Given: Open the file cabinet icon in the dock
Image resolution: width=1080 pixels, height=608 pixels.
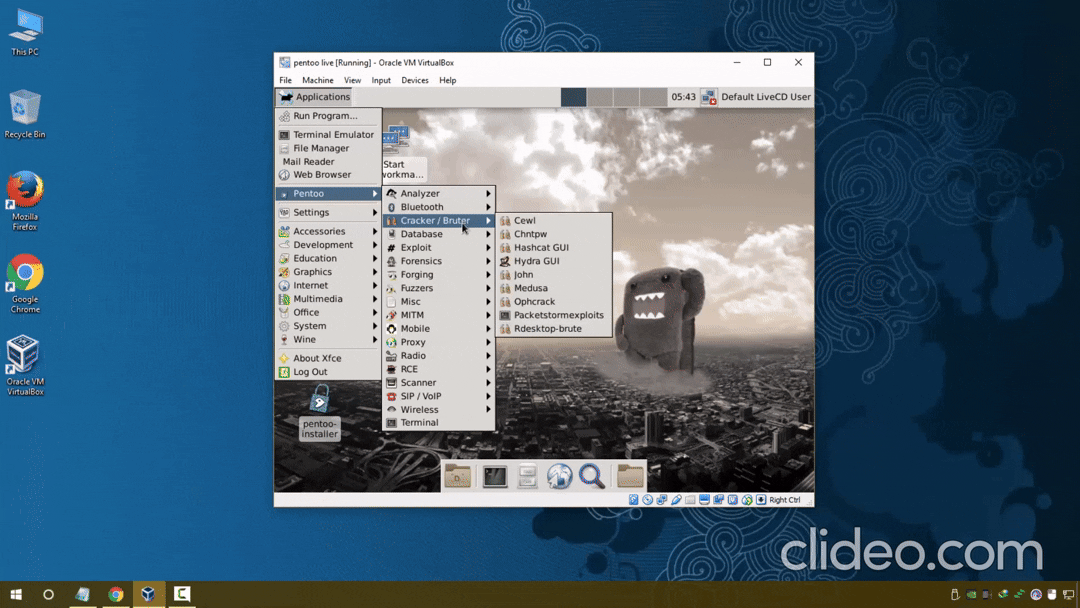Looking at the screenshot, I should pos(527,477).
